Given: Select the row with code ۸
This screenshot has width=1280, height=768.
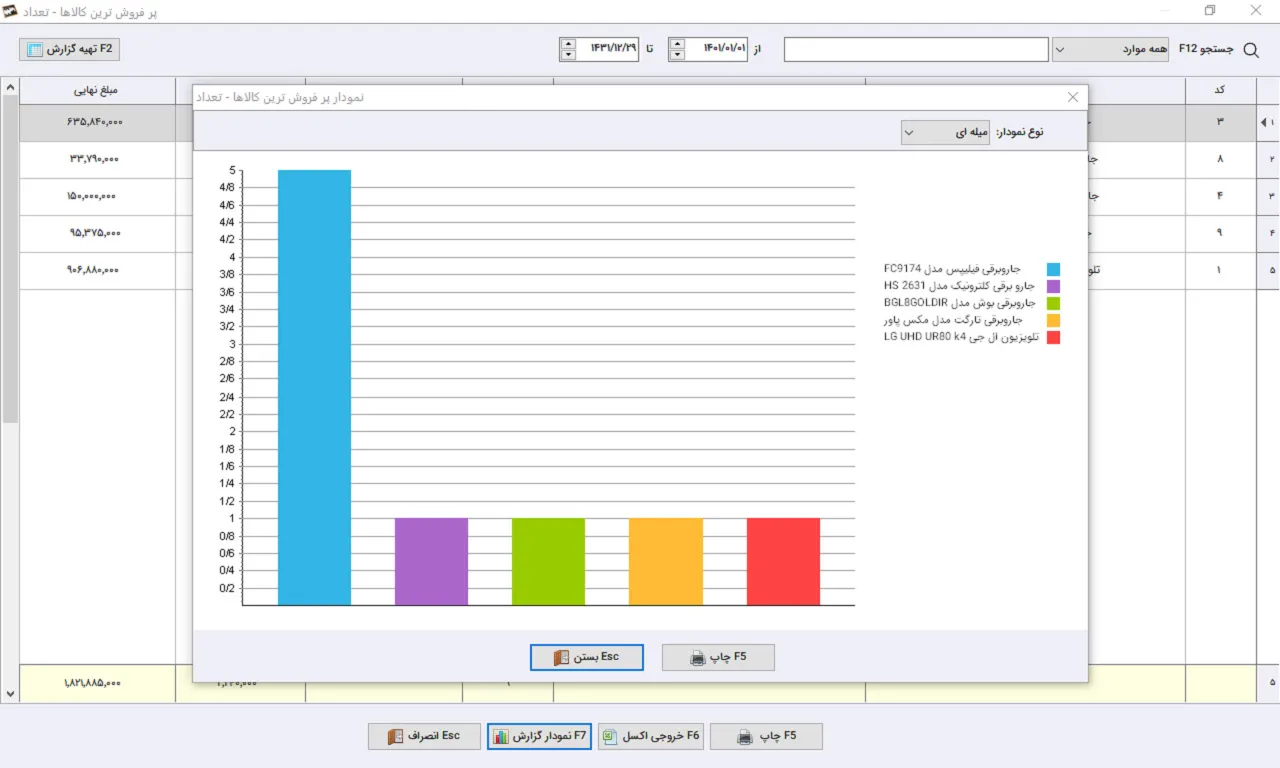Looking at the screenshot, I should pos(1220,159).
